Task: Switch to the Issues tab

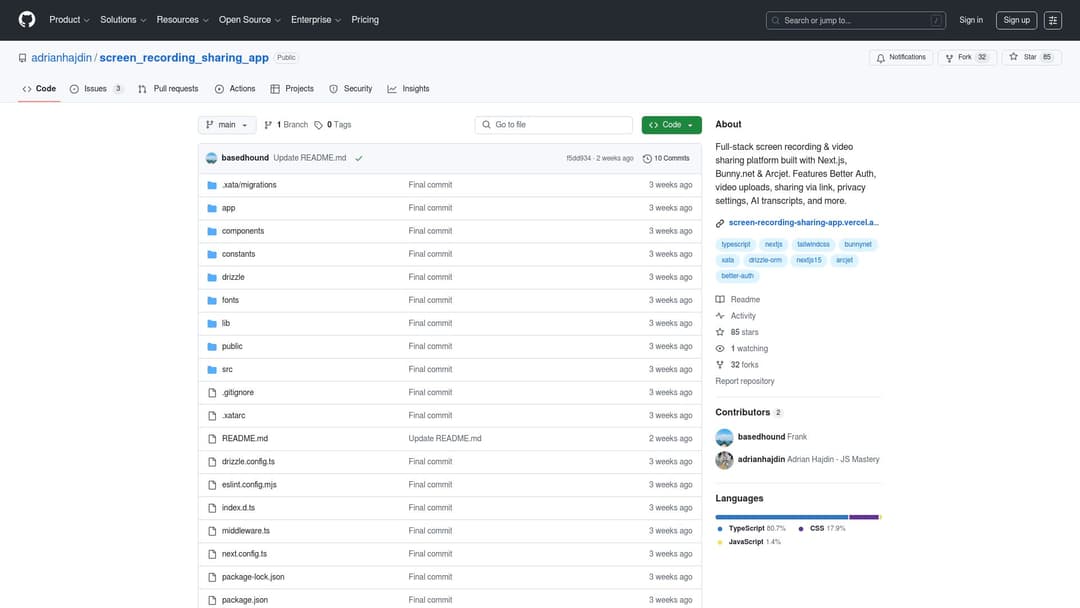Action: 96,89
